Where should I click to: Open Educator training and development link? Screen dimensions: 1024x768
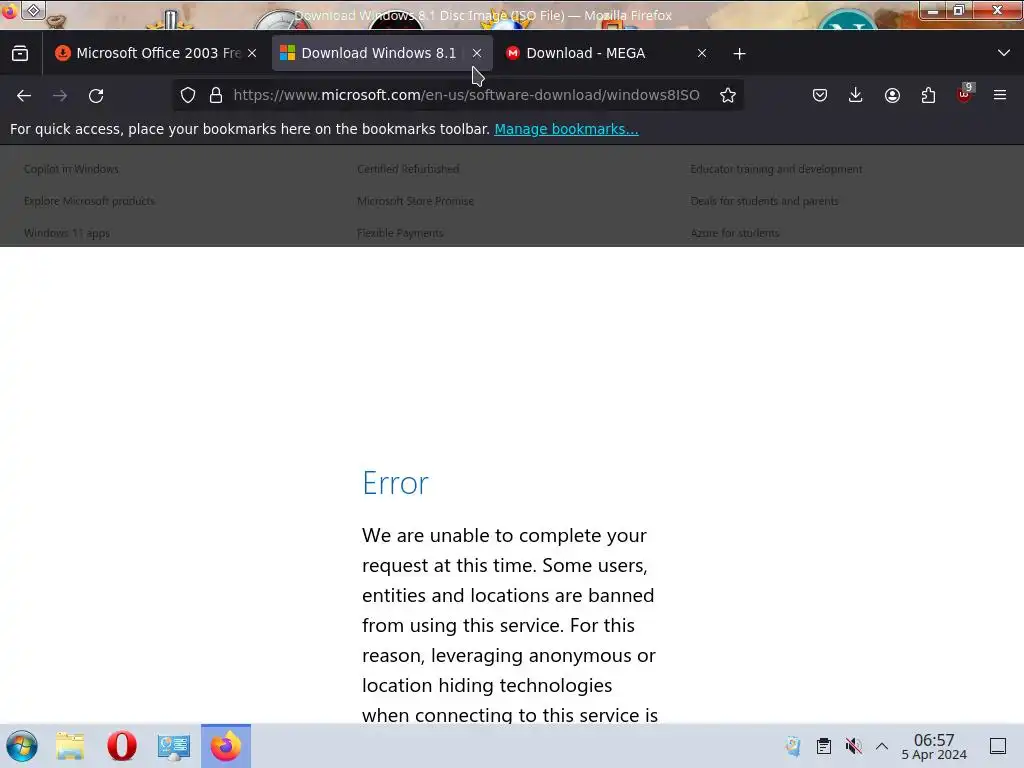776,169
